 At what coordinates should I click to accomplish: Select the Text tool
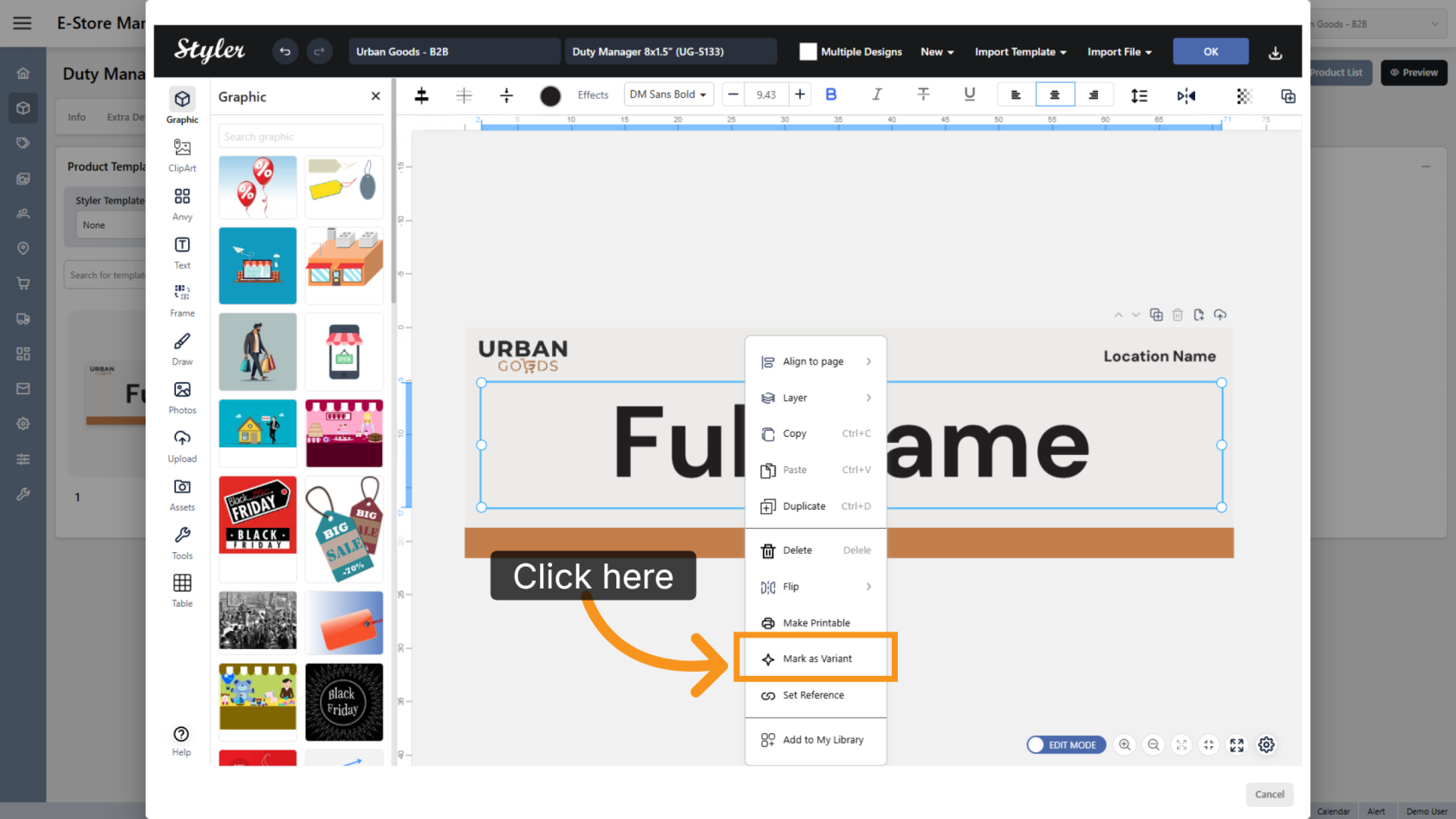click(x=182, y=252)
